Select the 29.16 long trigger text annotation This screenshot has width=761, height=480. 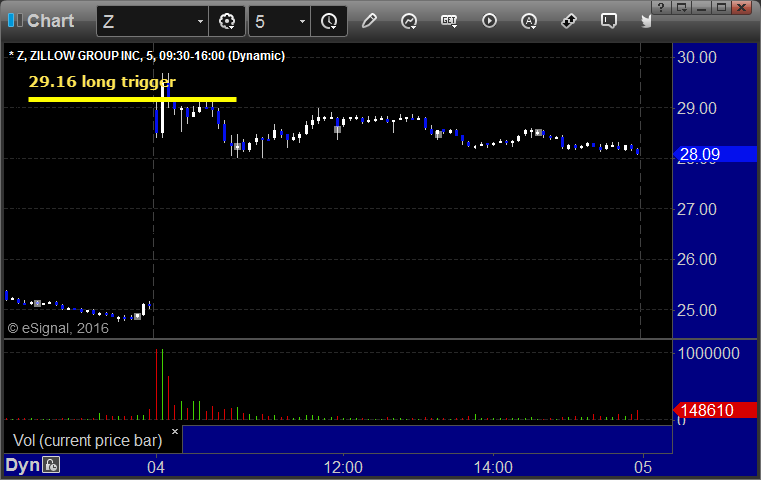tap(102, 82)
